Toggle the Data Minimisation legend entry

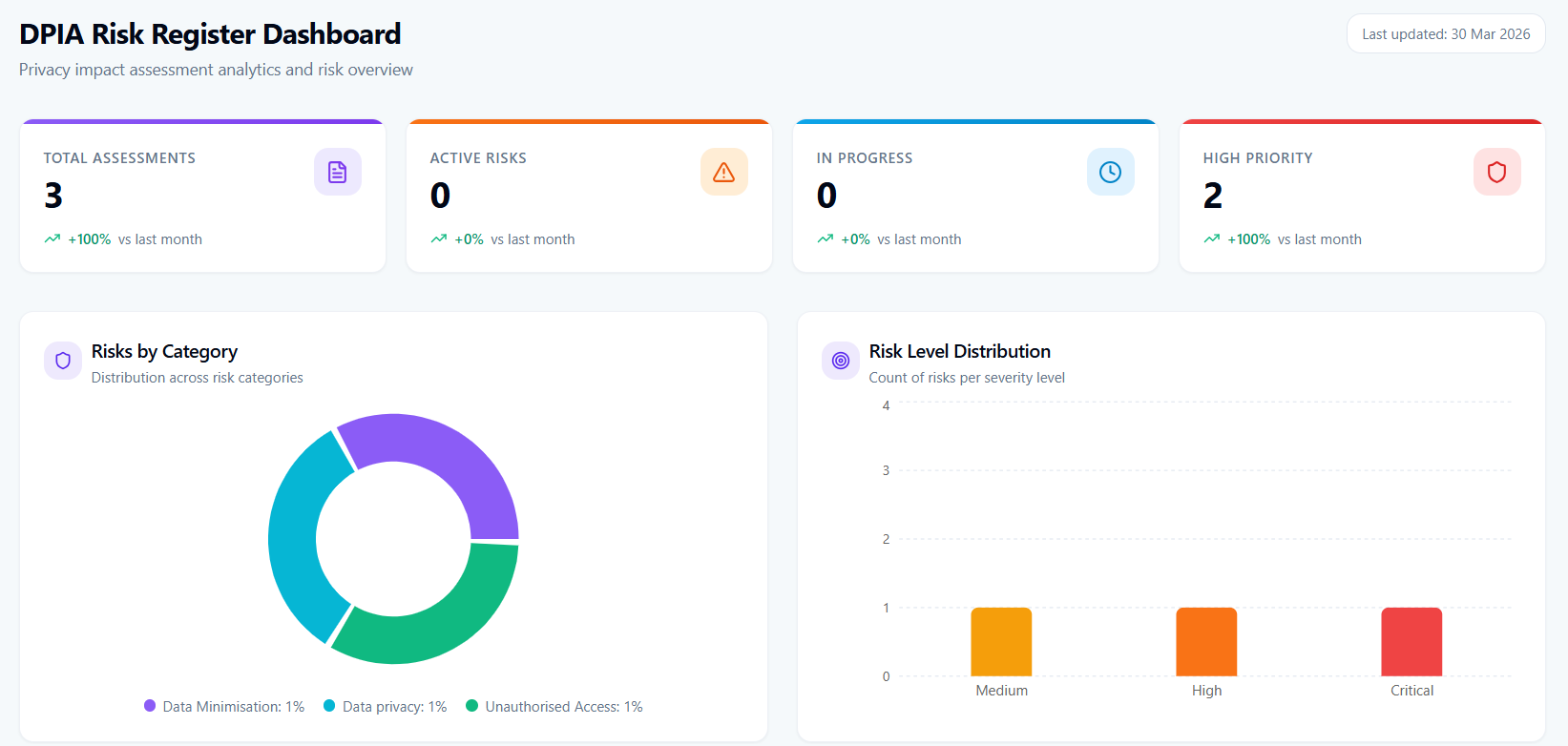click(x=224, y=707)
